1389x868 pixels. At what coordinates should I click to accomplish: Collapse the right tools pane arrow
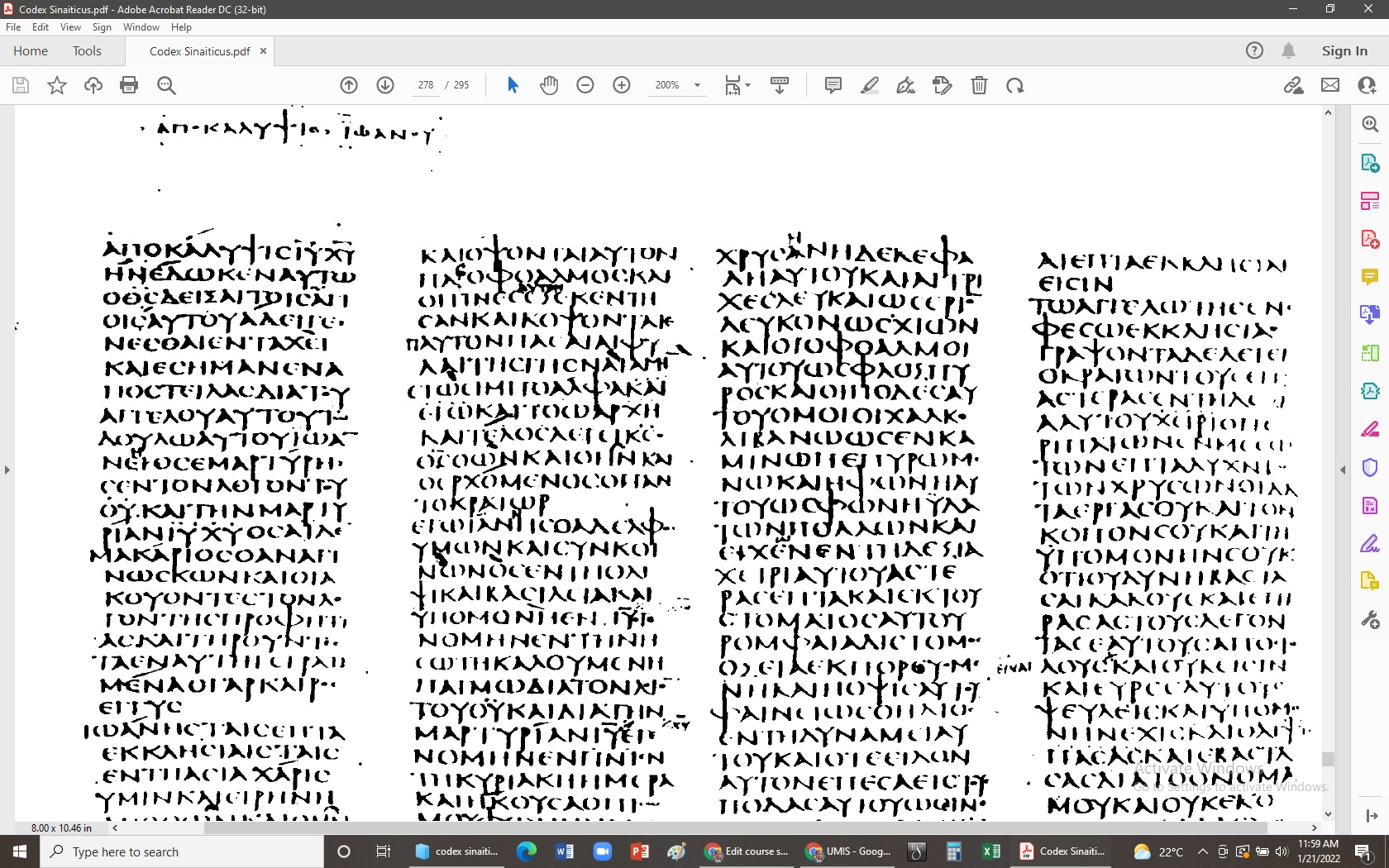coord(1343,470)
